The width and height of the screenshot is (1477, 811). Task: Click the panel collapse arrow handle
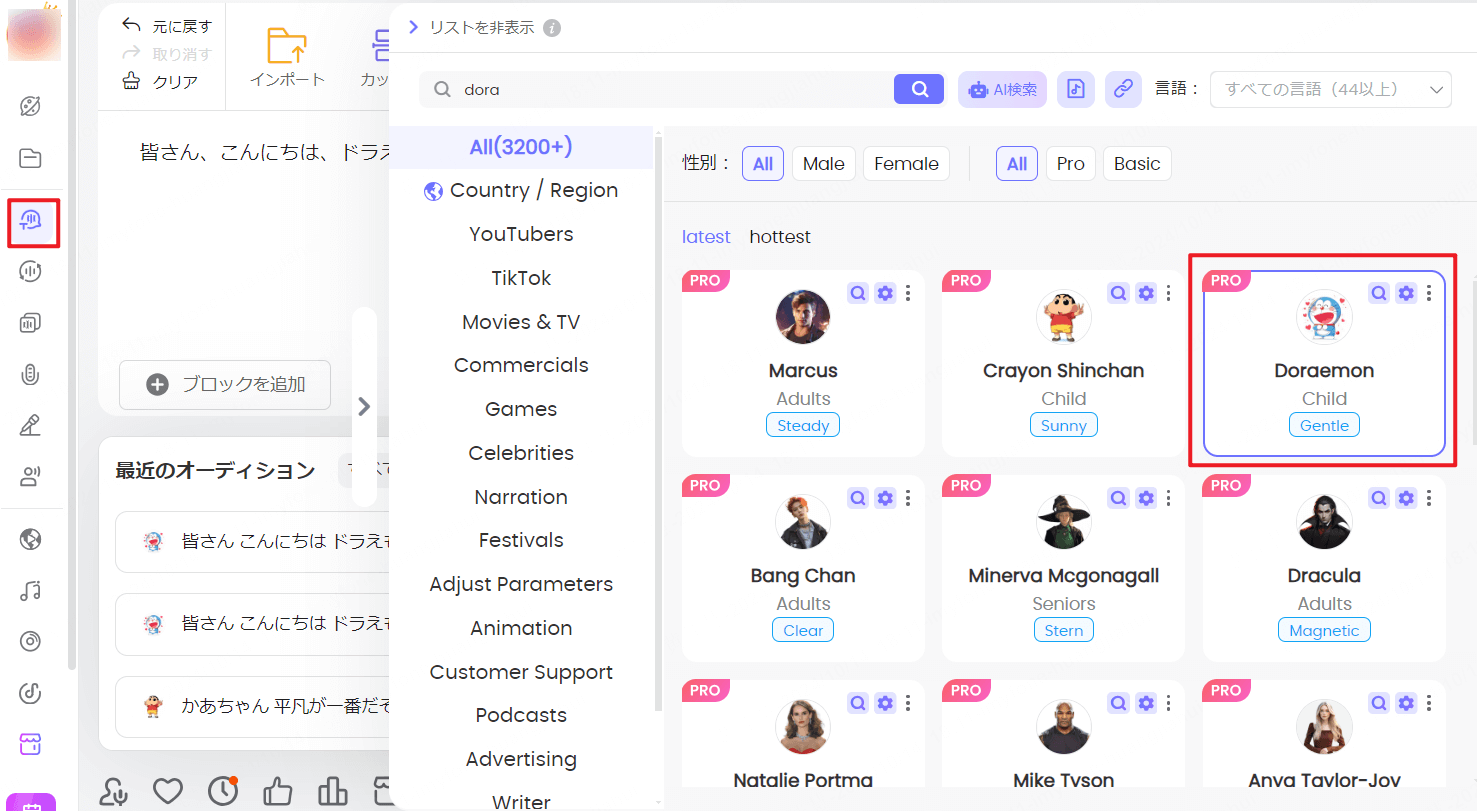point(364,406)
